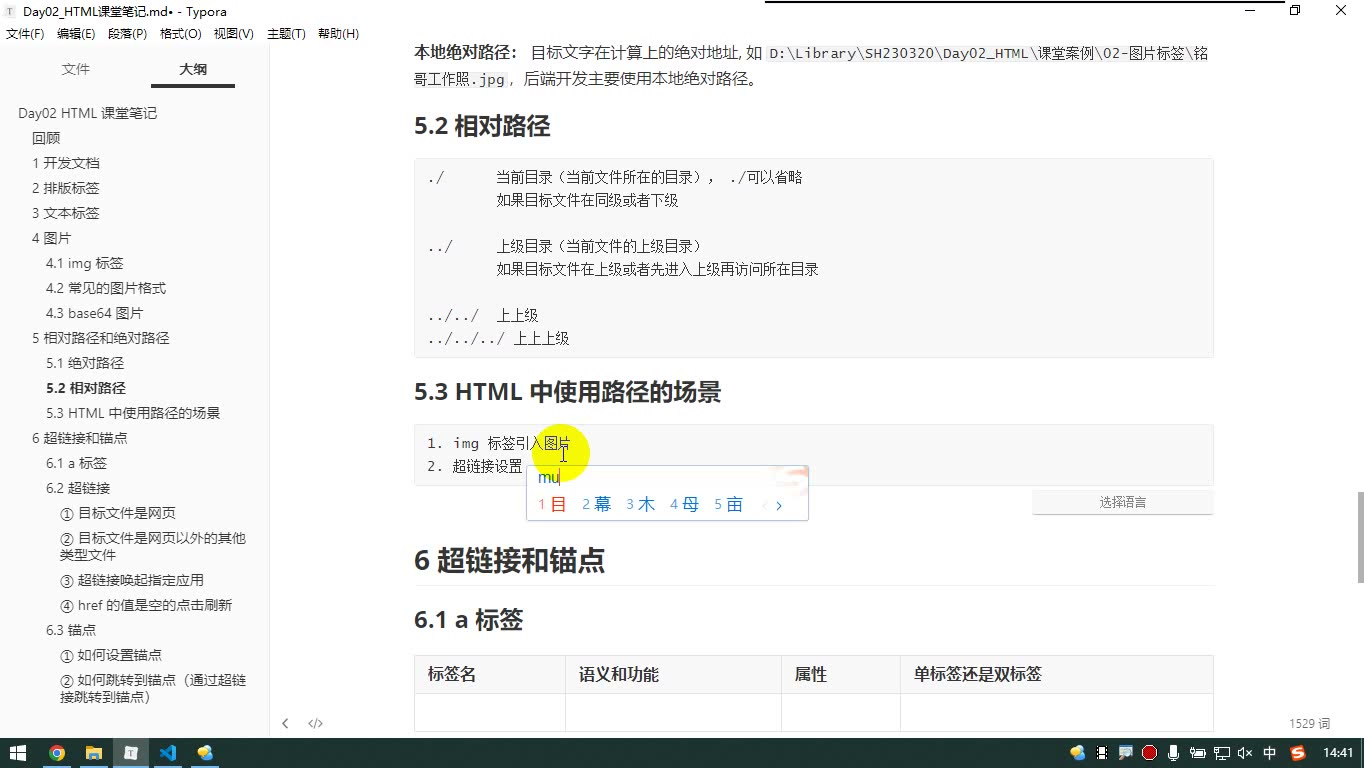Image resolution: width=1364 pixels, height=768 pixels.
Task: Open Visual Studio Code from the taskbar
Action: (167, 753)
